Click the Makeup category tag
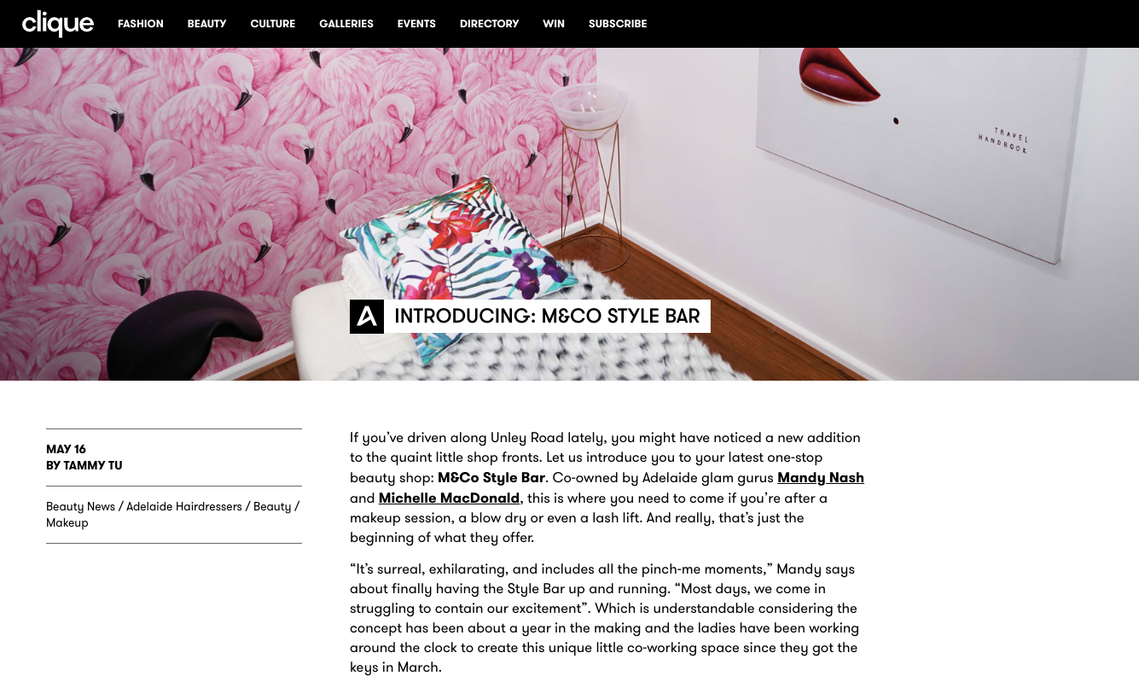 67,523
